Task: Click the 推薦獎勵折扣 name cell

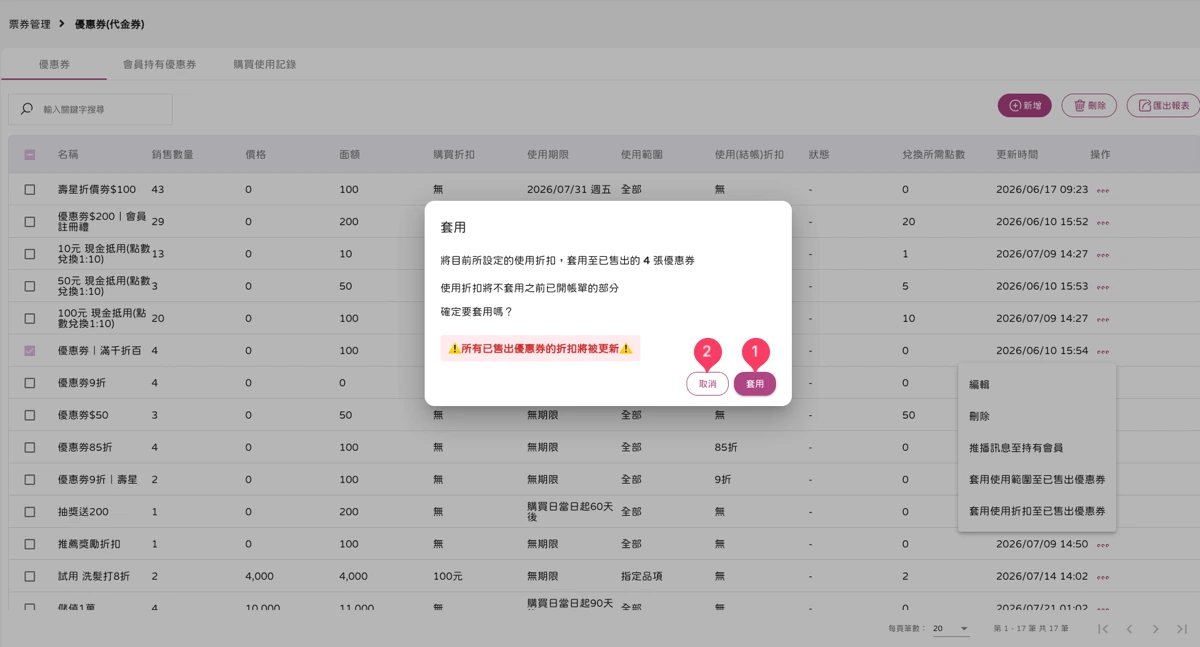Action: pyautogui.click(x=89, y=544)
